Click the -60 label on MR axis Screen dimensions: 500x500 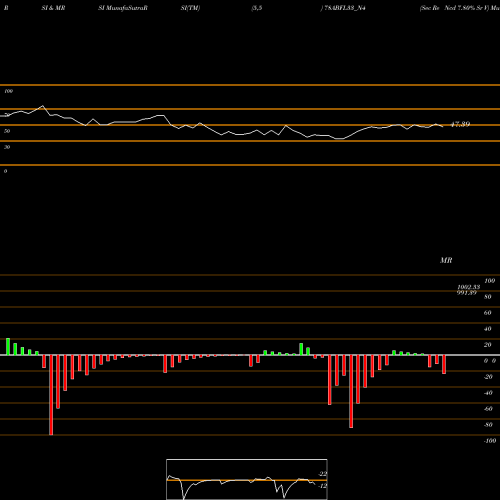[488, 409]
